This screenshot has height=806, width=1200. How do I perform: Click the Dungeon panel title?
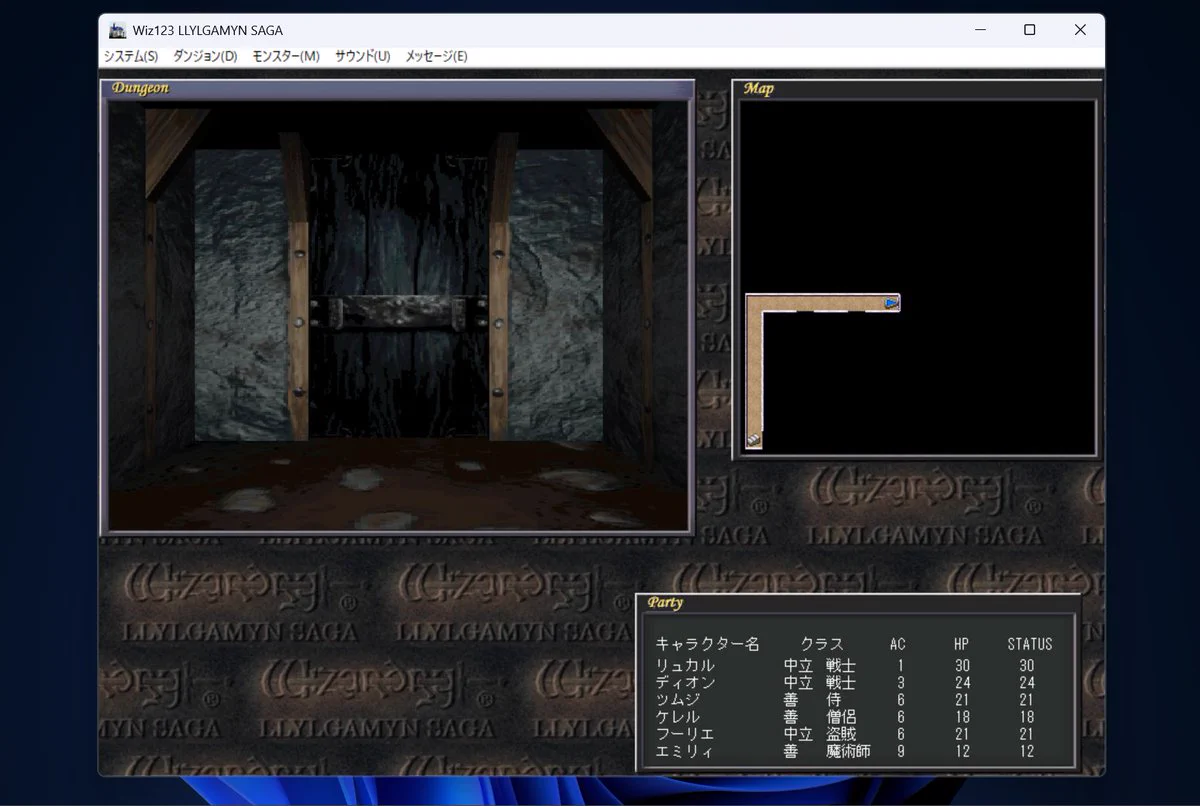(x=140, y=88)
